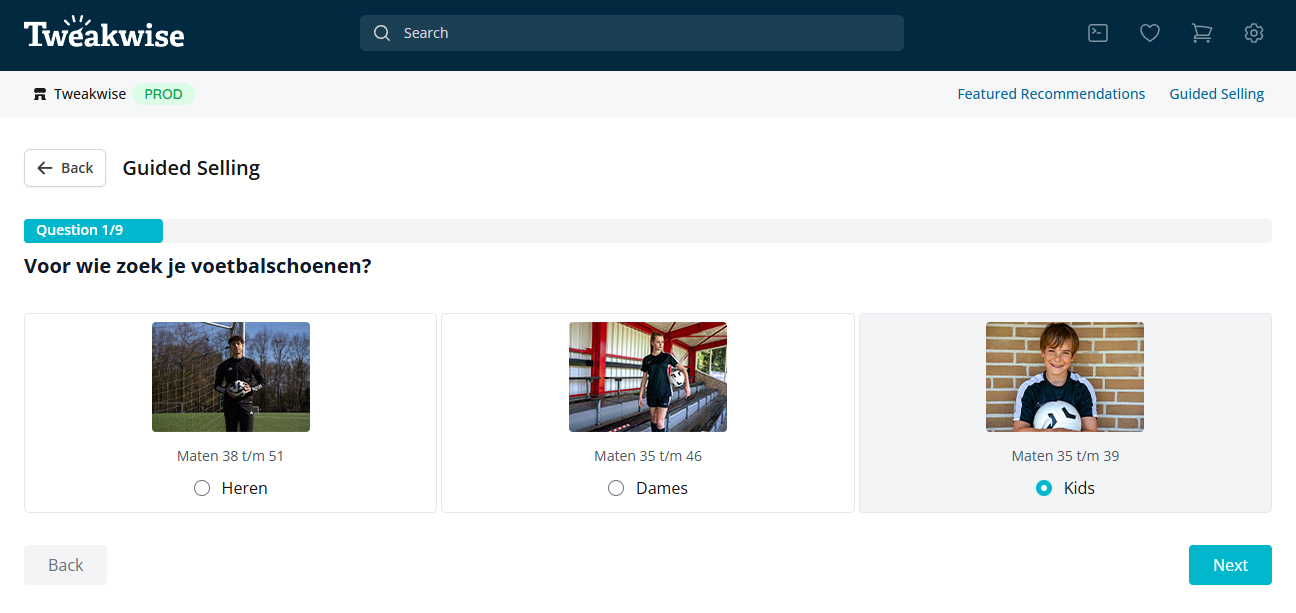Open Guided Selling link
The height and width of the screenshot is (613, 1296).
pos(1217,94)
